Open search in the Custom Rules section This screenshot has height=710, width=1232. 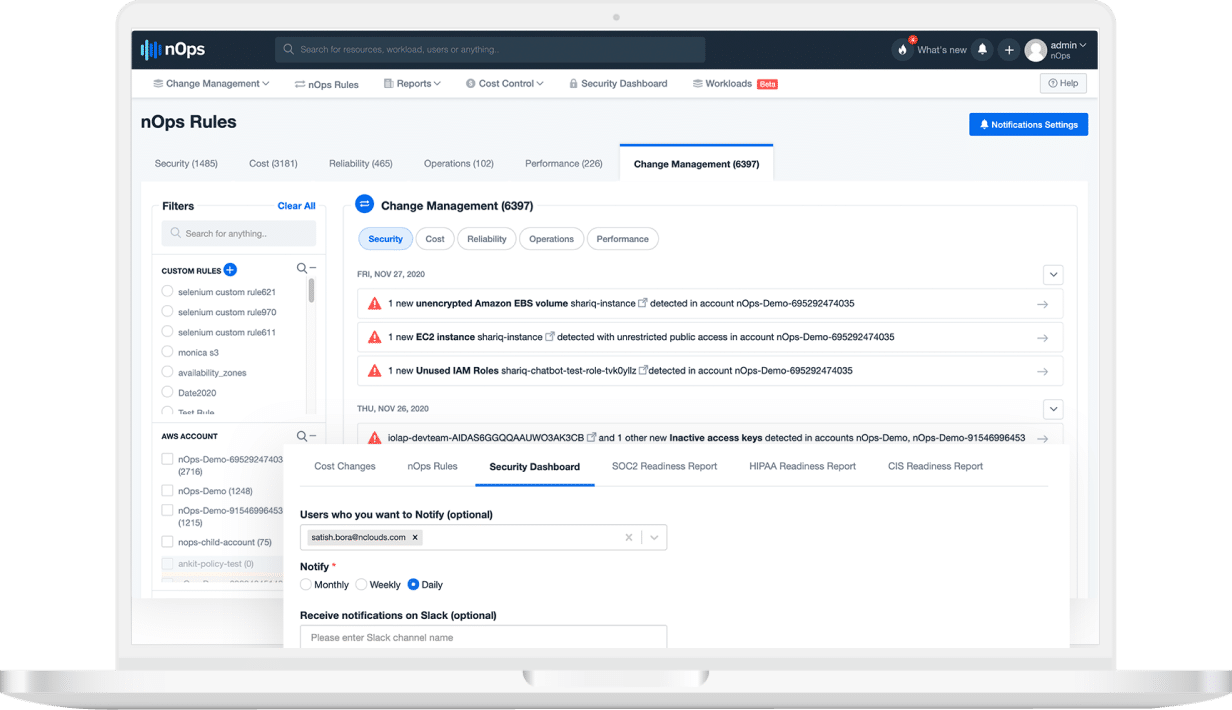point(301,269)
